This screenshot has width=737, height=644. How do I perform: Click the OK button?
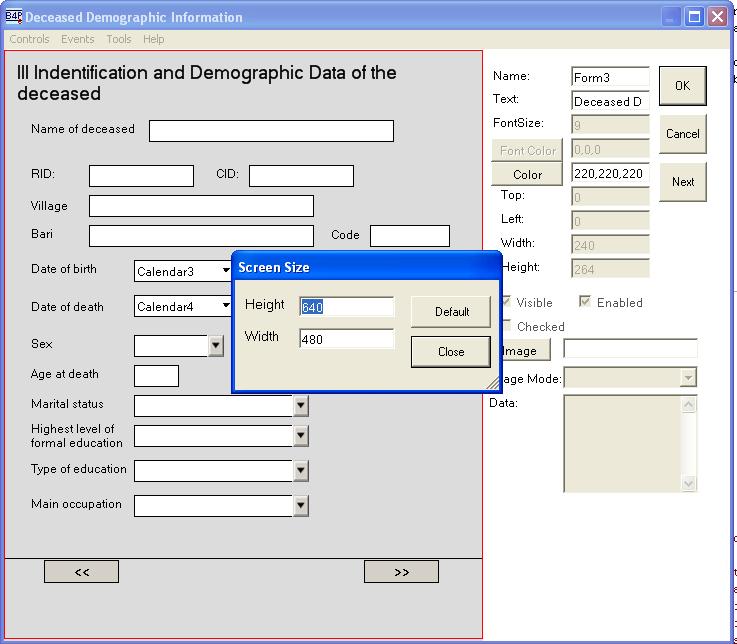[682, 86]
